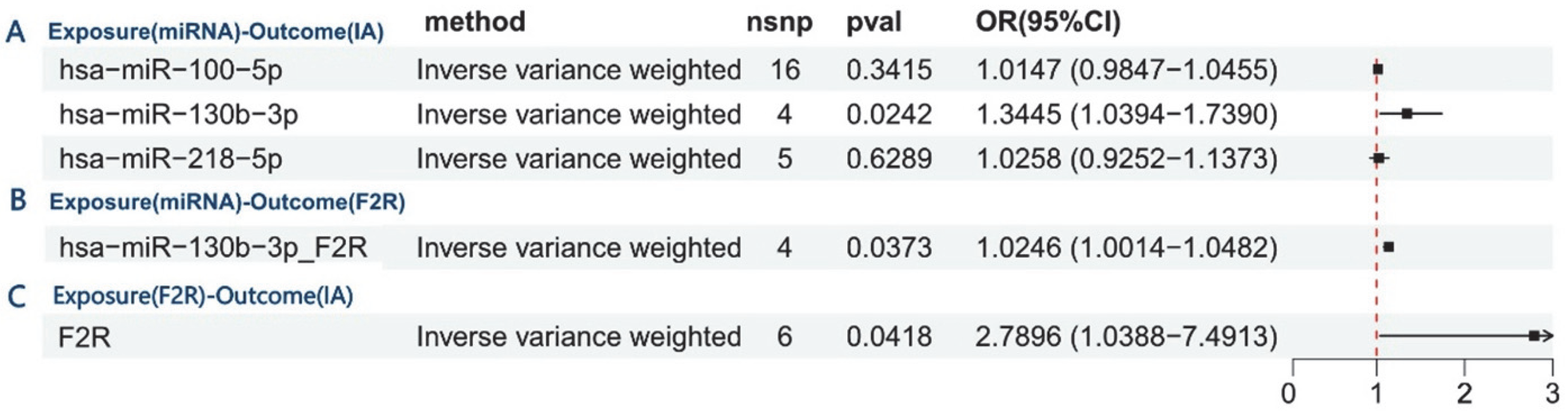Viewport: 1568px width, 415px height.
Task: Click the square point marker for hsa-miR-130b-3p in panel A
Action: (1407, 114)
